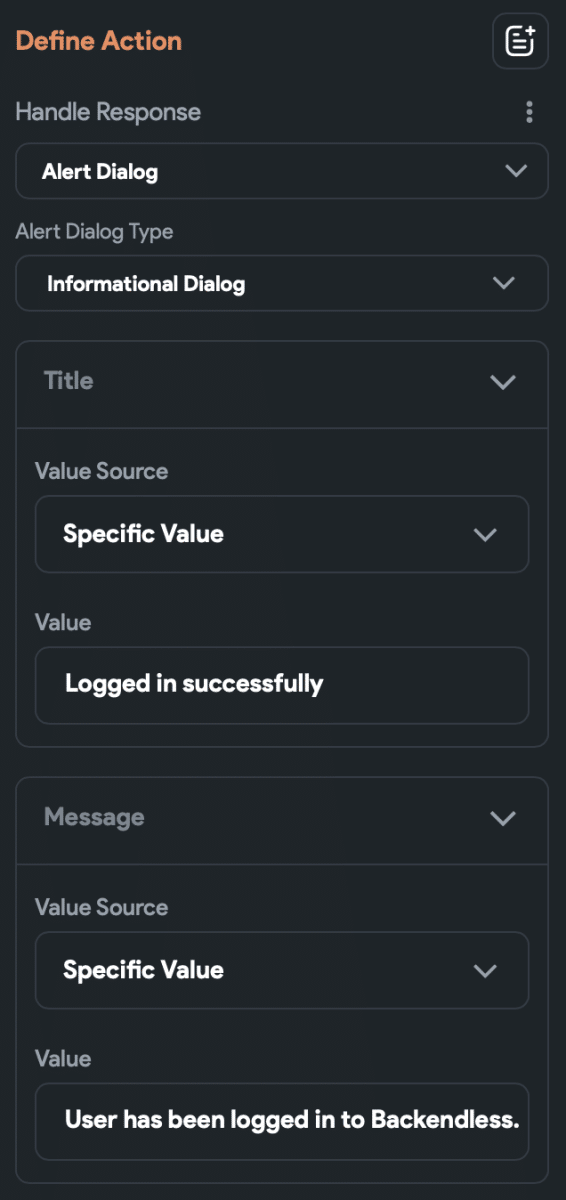Click the Handle Response label
Screen dimensions: 566x1200
click(108, 112)
